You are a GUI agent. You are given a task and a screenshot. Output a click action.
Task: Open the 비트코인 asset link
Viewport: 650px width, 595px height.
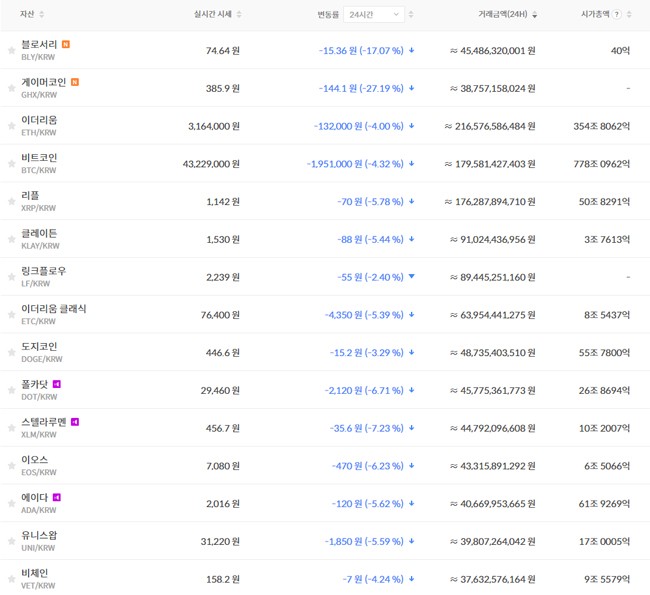click(x=39, y=158)
